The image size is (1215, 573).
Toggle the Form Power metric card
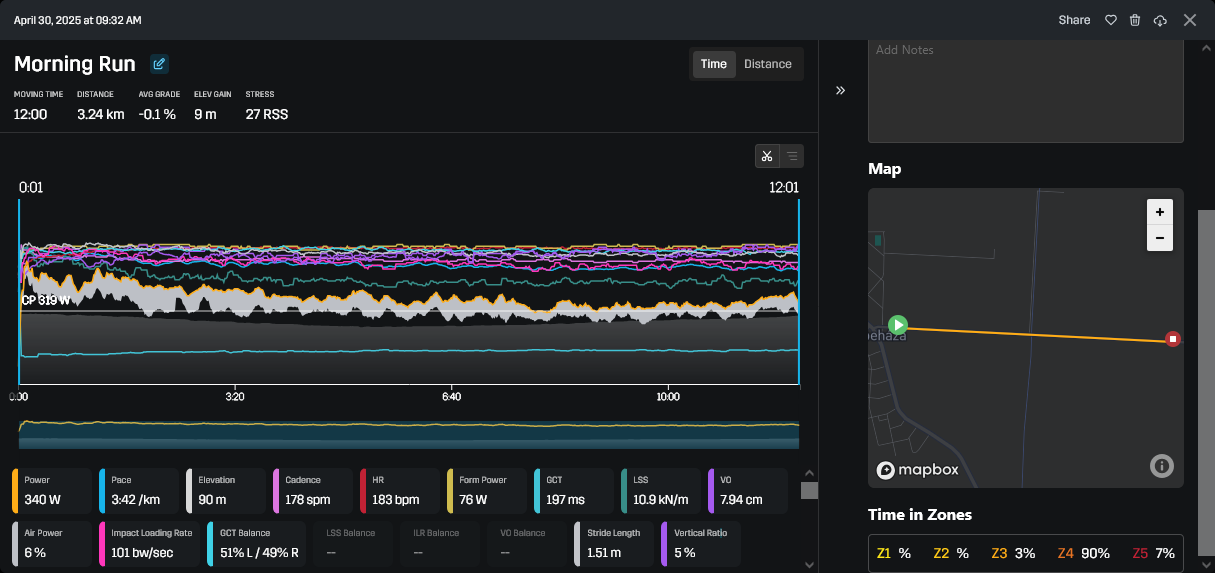pyautogui.click(x=486, y=491)
